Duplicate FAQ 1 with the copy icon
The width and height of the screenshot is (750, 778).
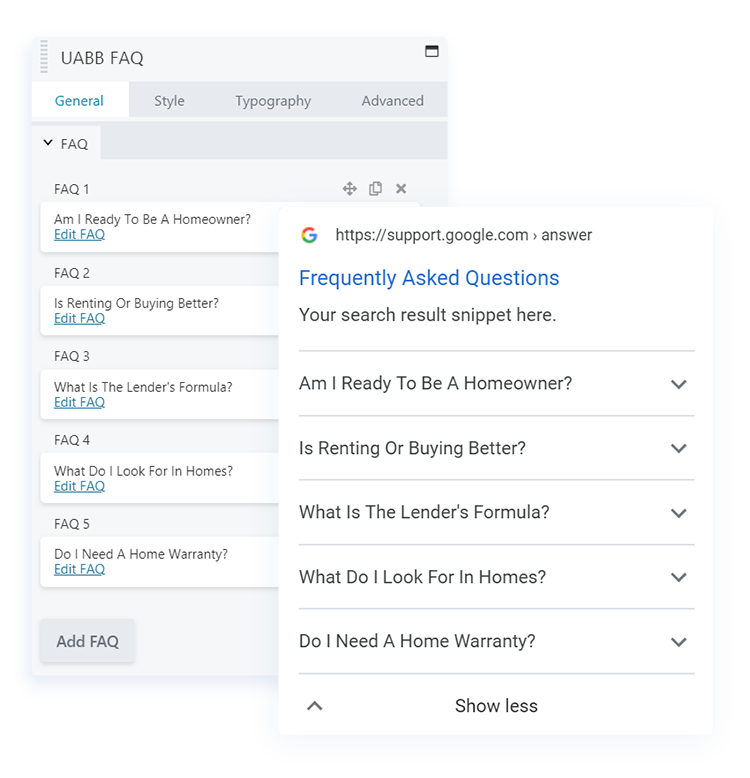tap(375, 188)
